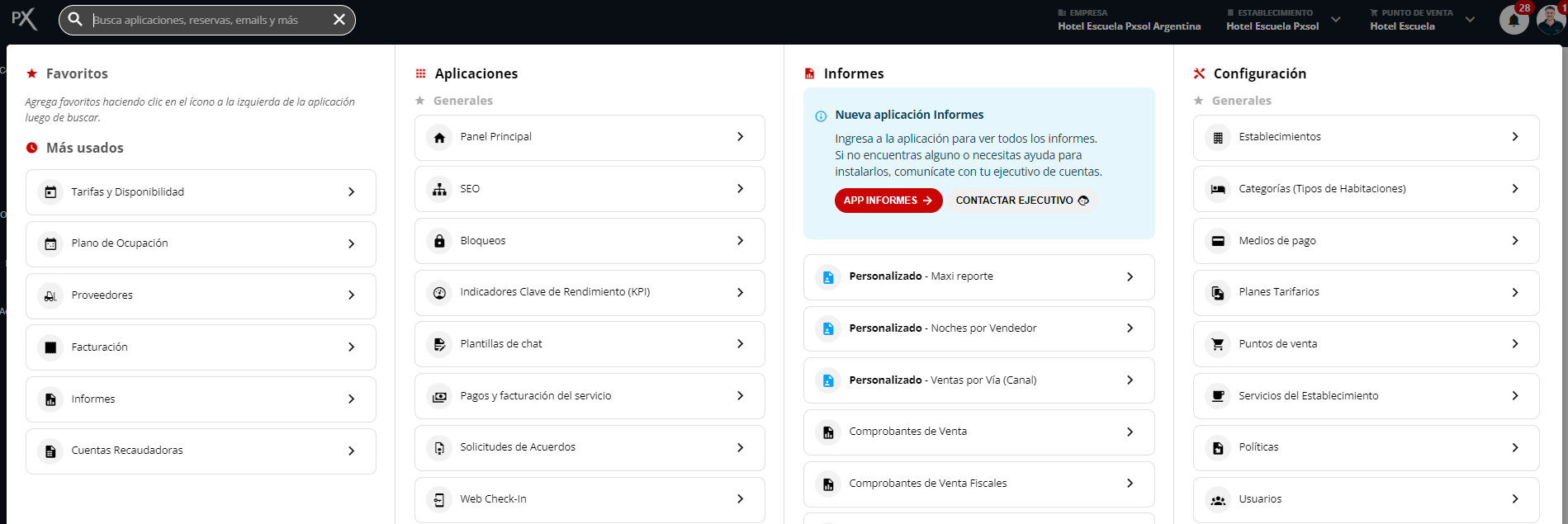Clear the search field with the X icon
This screenshot has height=524, width=1568.
click(x=339, y=20)
